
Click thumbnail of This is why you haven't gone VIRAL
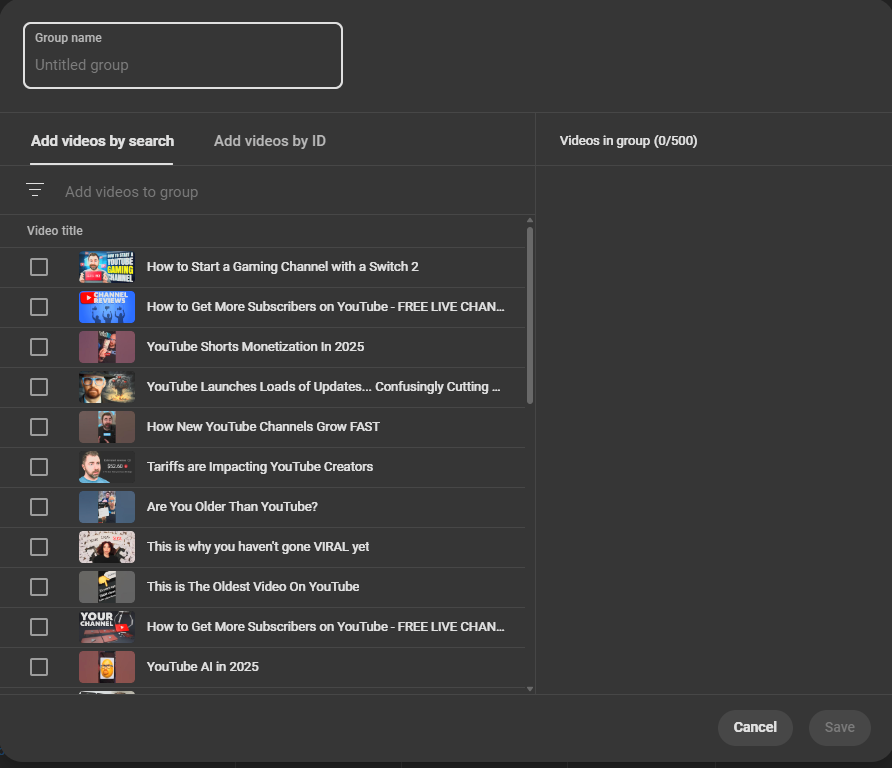click(107, 547)
